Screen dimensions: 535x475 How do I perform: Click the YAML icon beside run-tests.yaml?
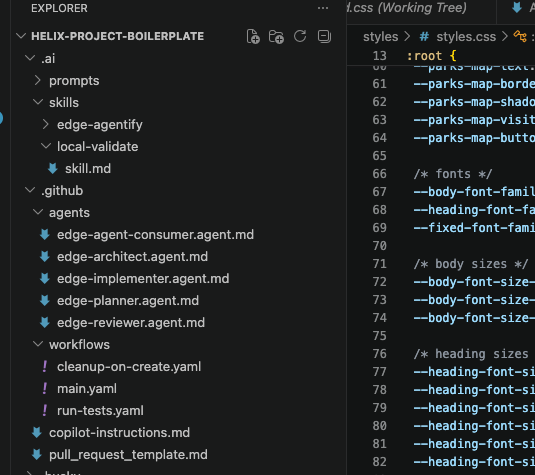(45, 411)
